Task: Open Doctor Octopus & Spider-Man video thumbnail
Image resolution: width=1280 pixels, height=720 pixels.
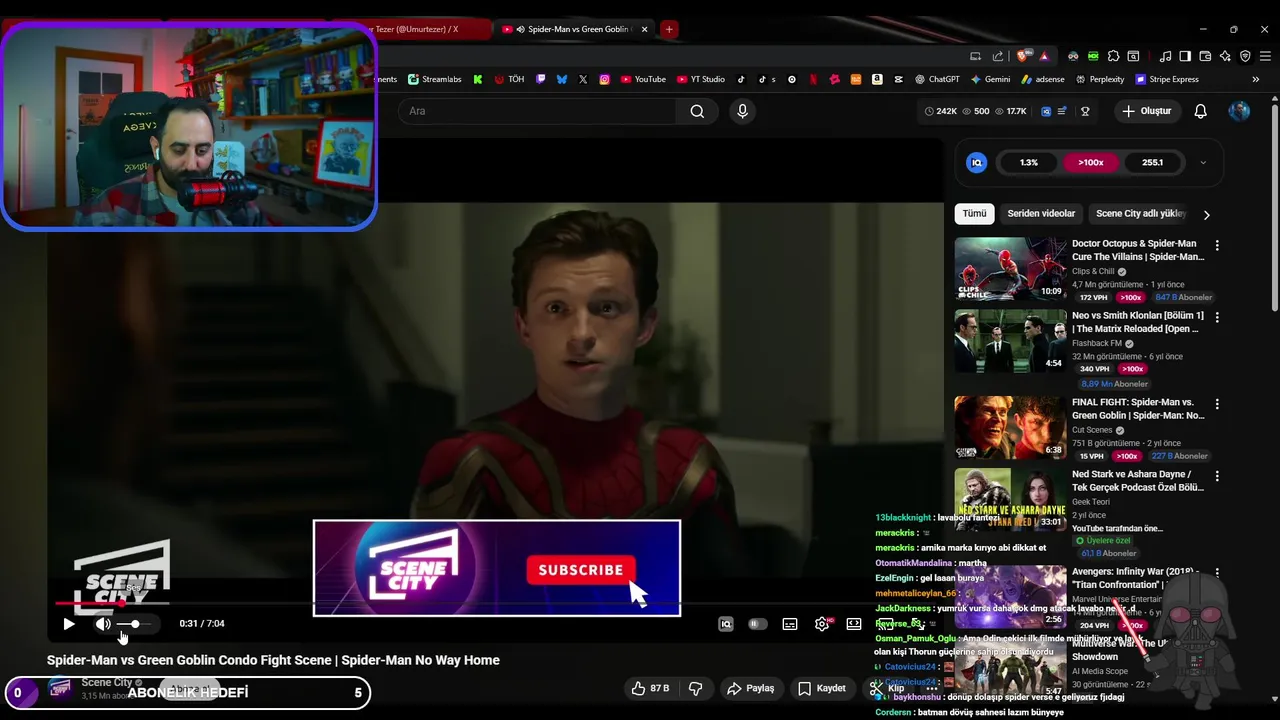Action: (x=1010, y=268)
